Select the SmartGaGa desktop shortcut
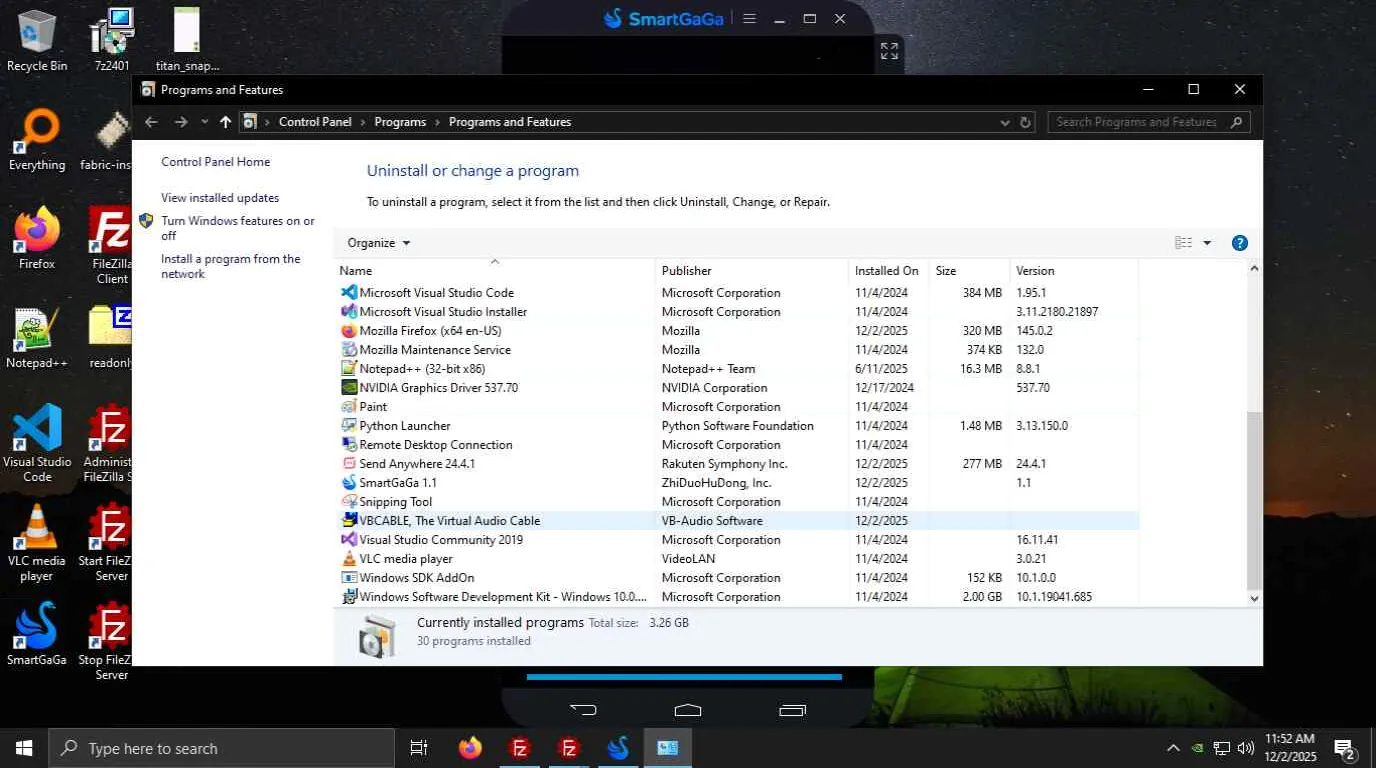 click(x=37, y=634)
